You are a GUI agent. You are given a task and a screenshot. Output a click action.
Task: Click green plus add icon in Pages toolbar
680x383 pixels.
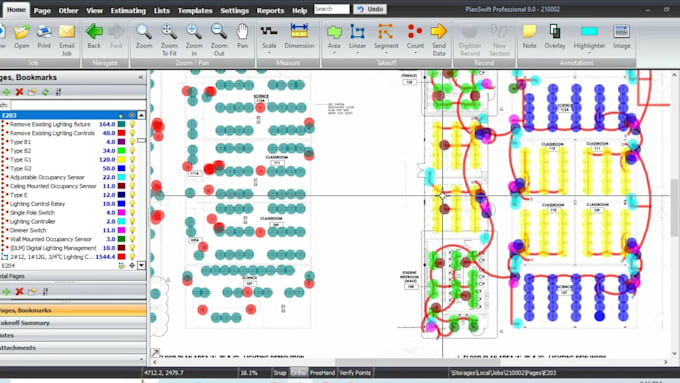click(6, 92)
